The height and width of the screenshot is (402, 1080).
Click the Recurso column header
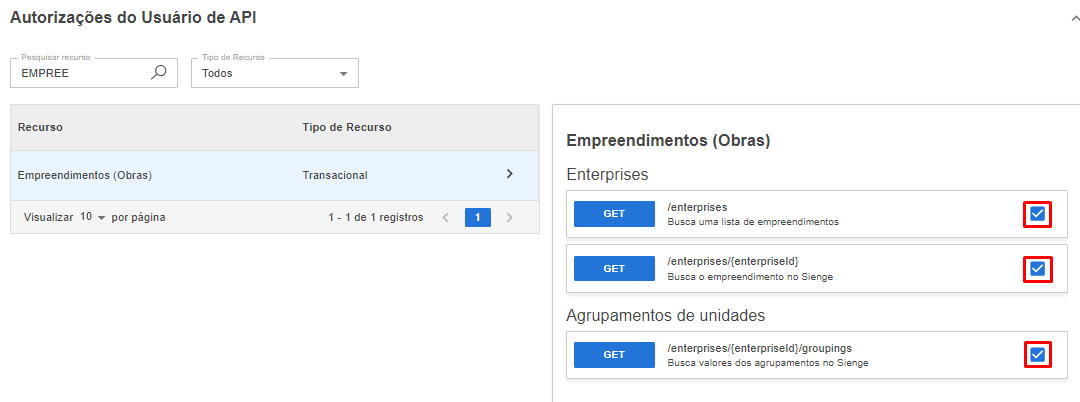40,127
